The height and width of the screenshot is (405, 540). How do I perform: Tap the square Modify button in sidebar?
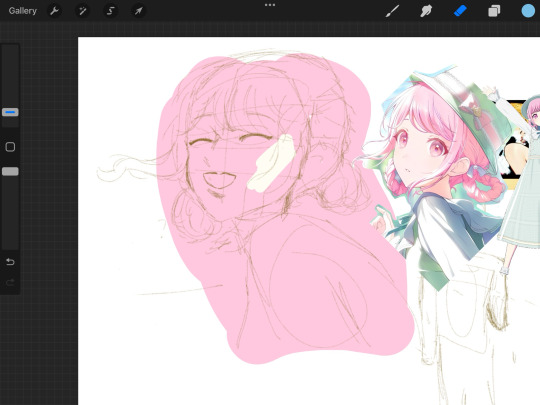coord(10,147)
